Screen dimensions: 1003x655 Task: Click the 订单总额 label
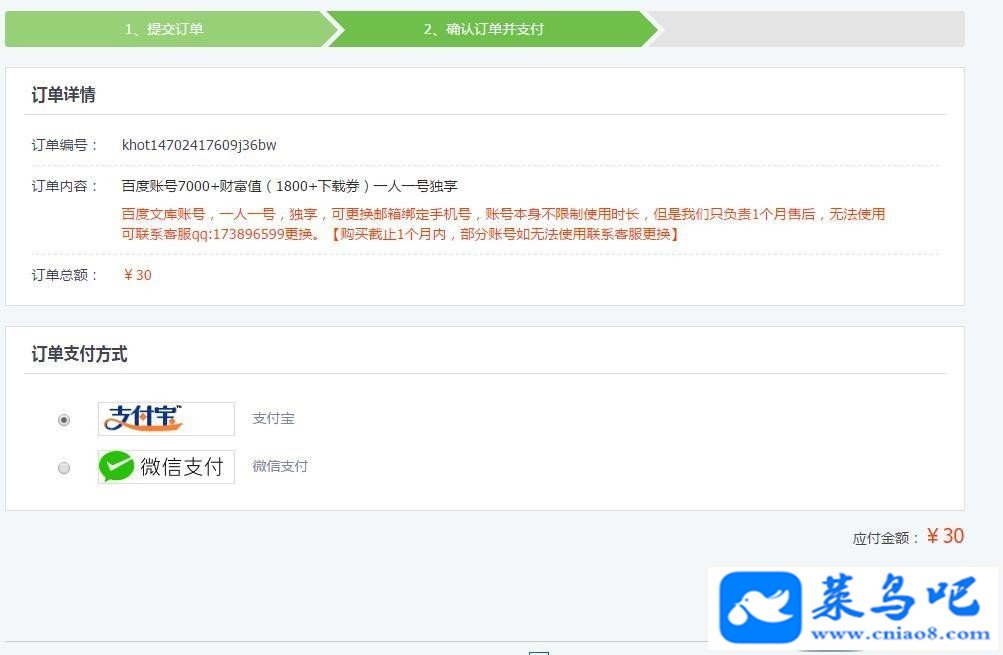(64, 275)
